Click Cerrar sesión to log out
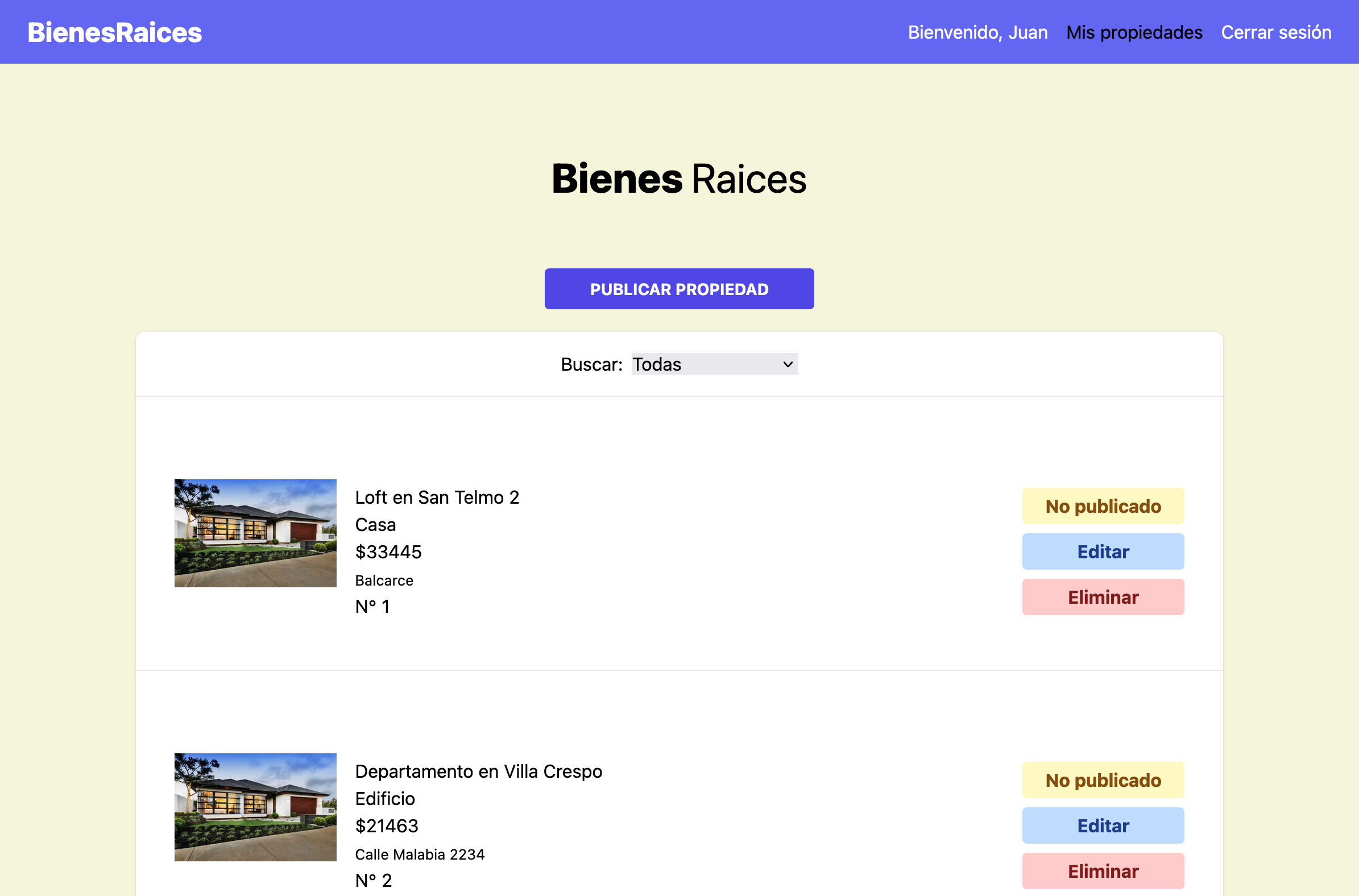Image resolution: width=1359 pixels, height=896 pixels. tap(1275, 32)
